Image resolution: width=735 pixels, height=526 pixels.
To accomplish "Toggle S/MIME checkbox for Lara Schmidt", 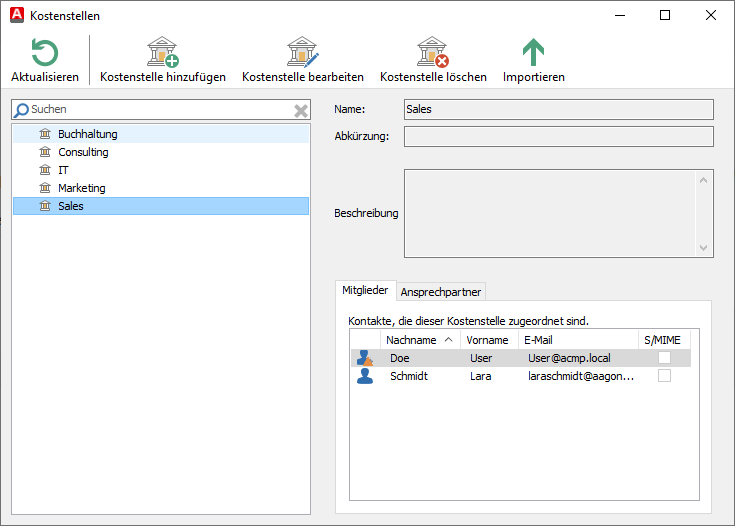I will [x=664, y=376].
